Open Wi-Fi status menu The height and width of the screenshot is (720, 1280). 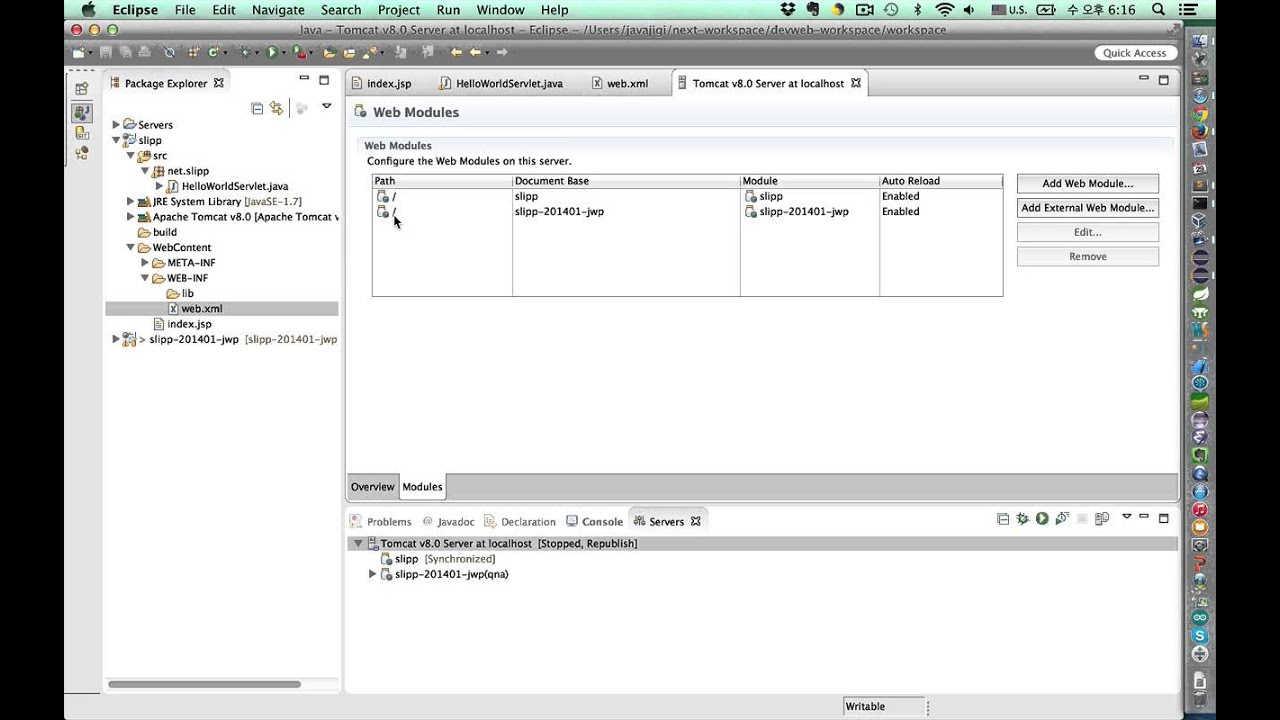pyautogui.click(x=944, y=10)
